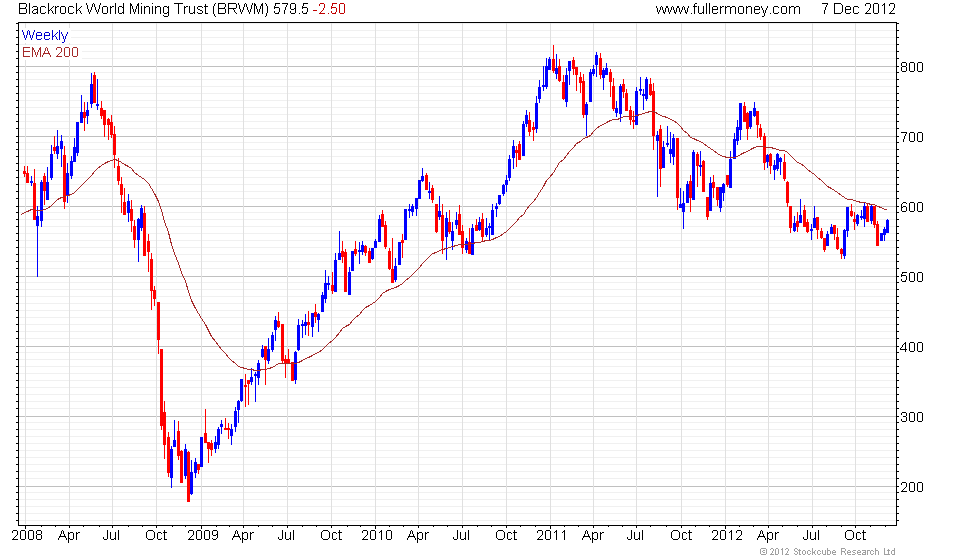The image size is (980, 560).
Task: Click the last price 579.5
Action: (291, 9)
